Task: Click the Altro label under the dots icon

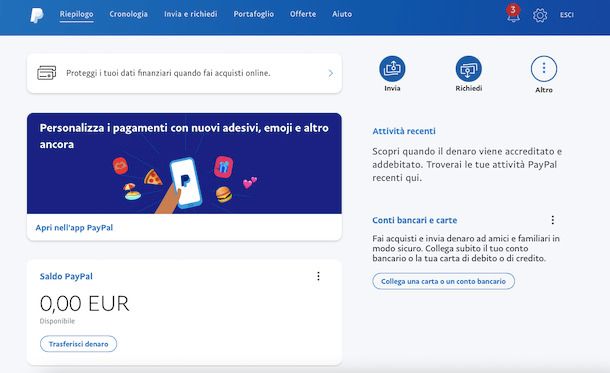Action: 544,90
